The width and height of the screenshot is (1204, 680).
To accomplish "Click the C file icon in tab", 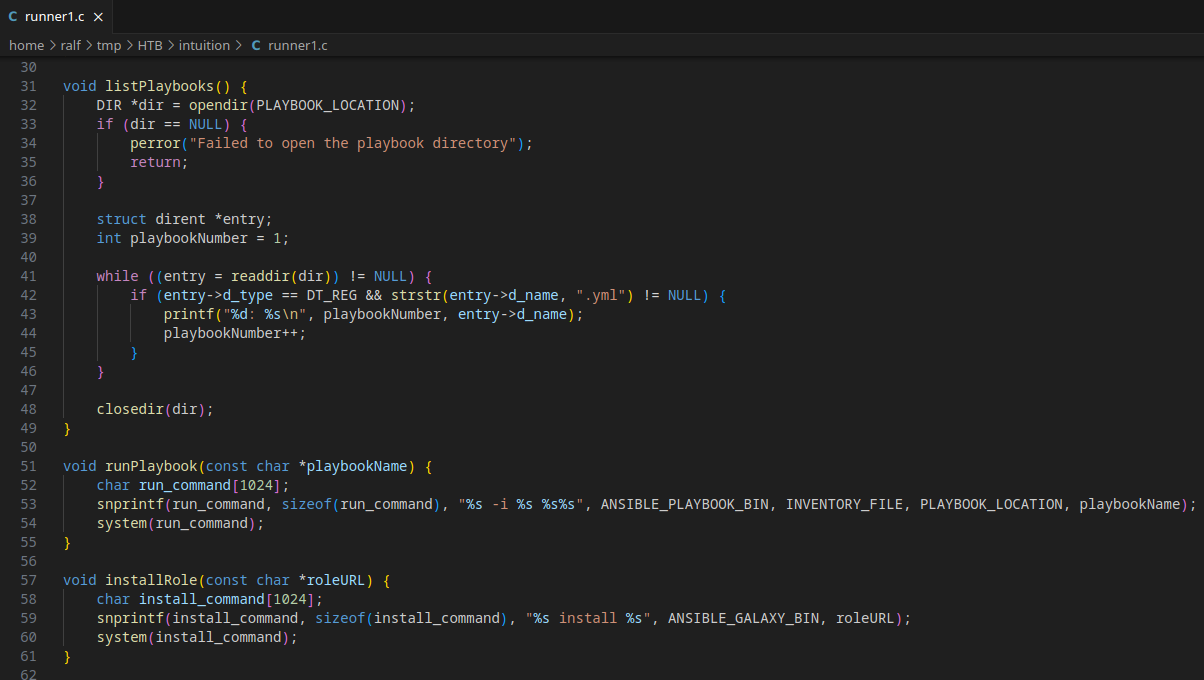I will pos(13,16).
